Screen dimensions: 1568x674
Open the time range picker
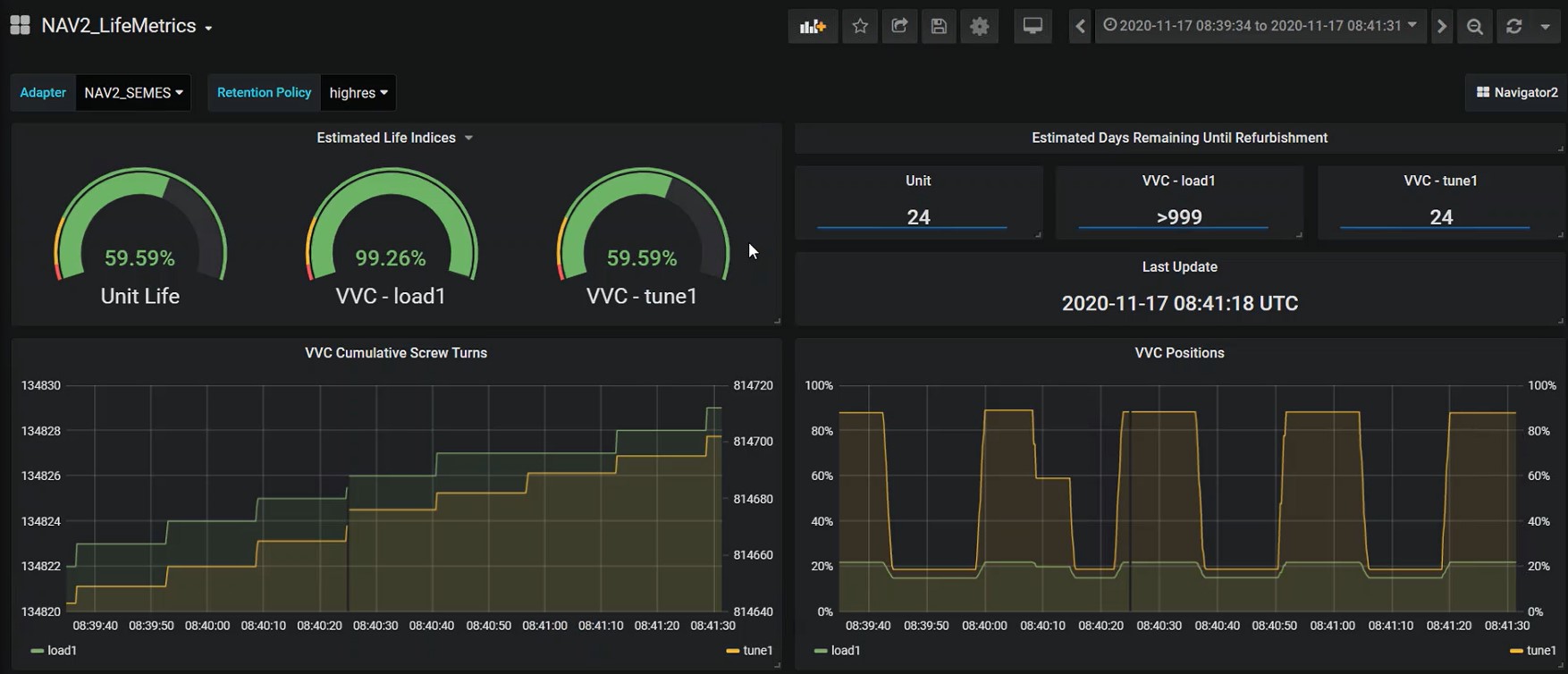pyautogui.click(x=1260, y=26)
